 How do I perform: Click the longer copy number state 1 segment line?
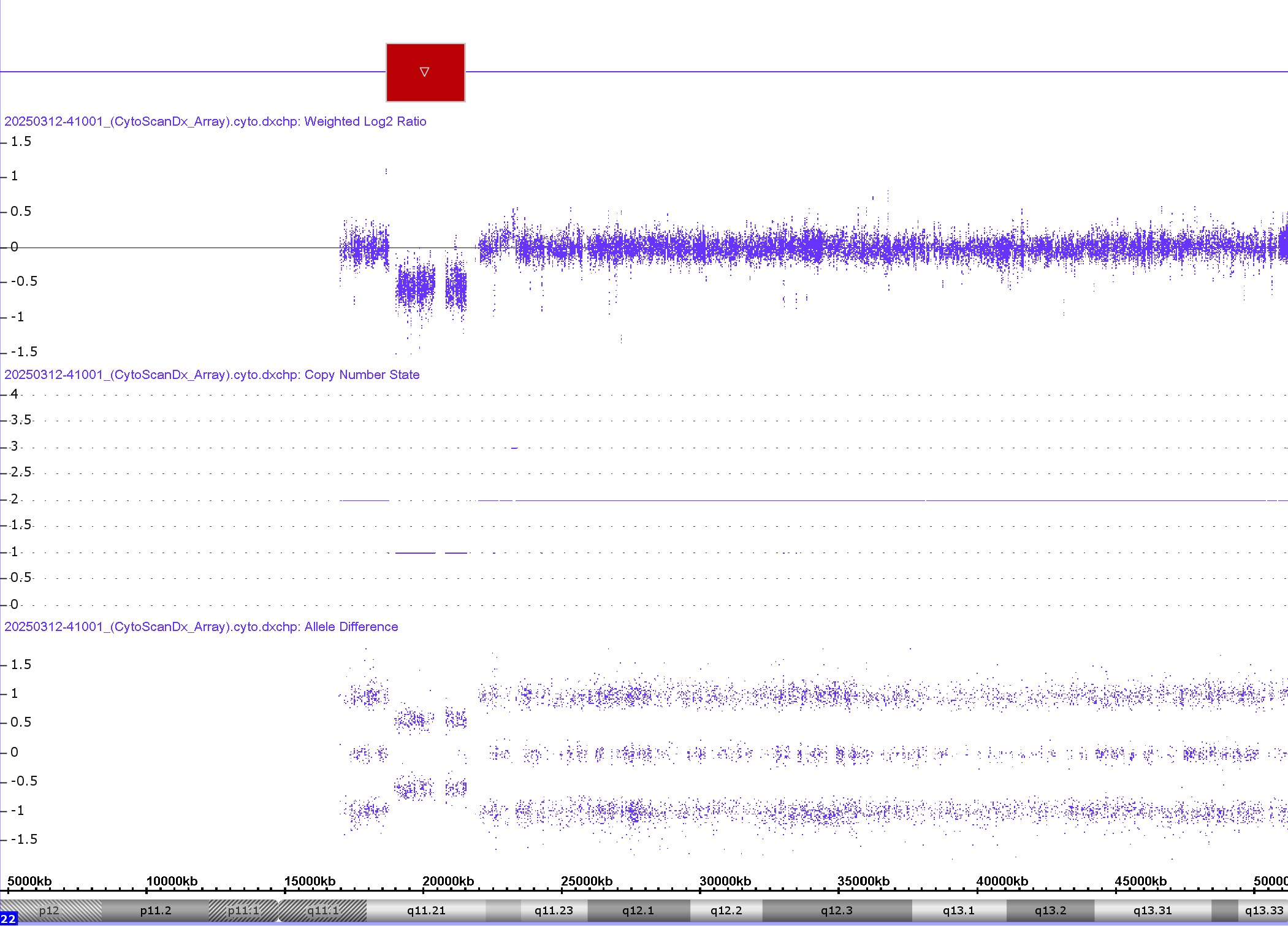[x=415, y=553]
